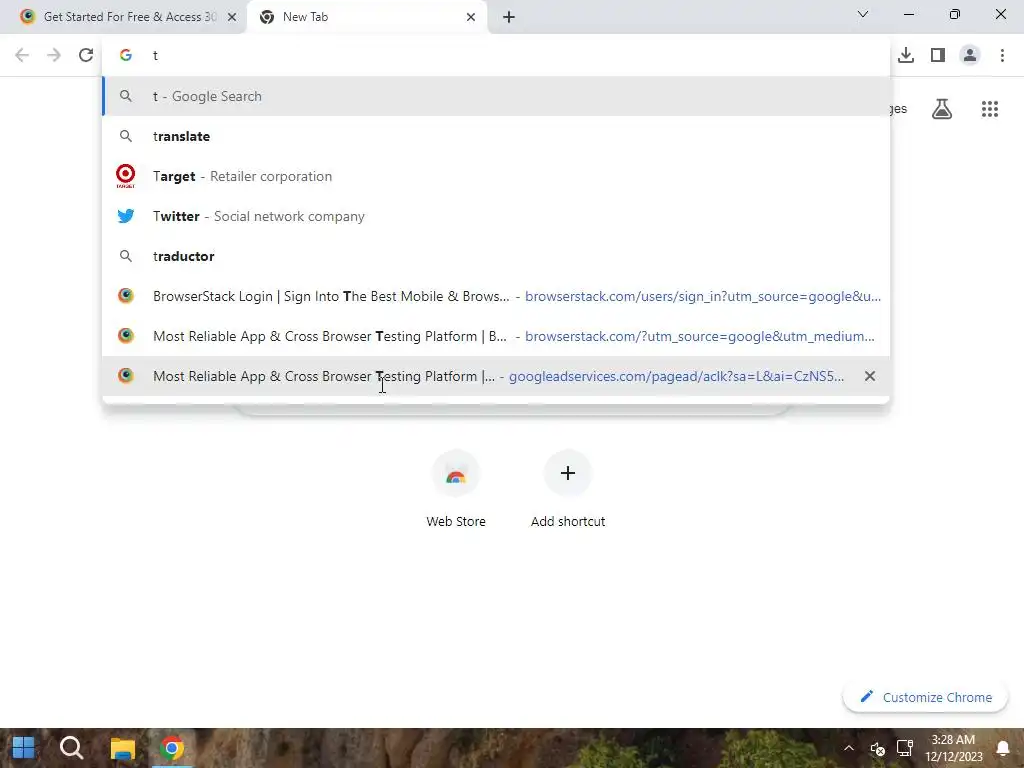This screenshot has width=1024, height=768.
Task: Reload the page with the refresh icon
Action: point(86,55)
